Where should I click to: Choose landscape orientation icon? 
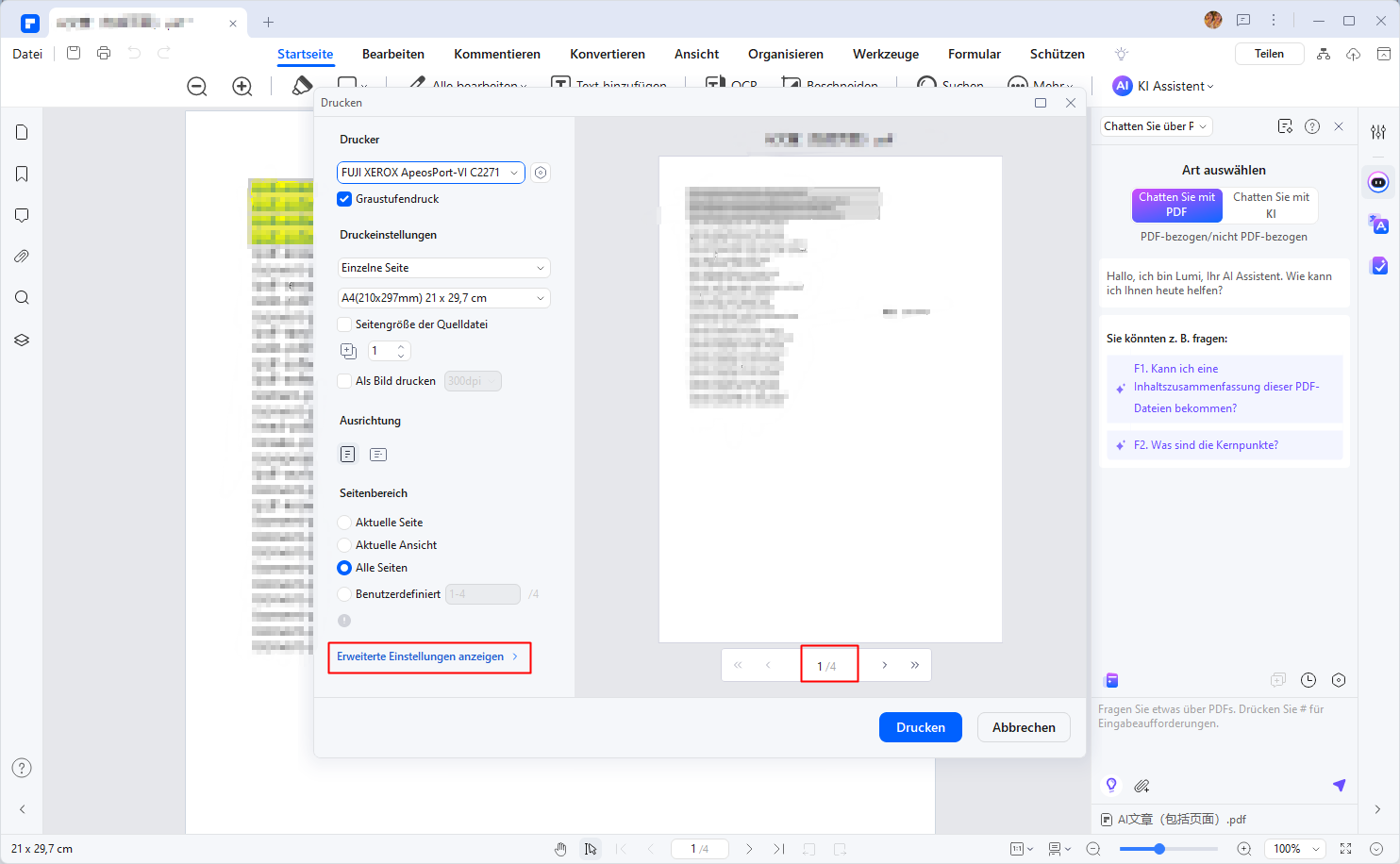[378, 455]
